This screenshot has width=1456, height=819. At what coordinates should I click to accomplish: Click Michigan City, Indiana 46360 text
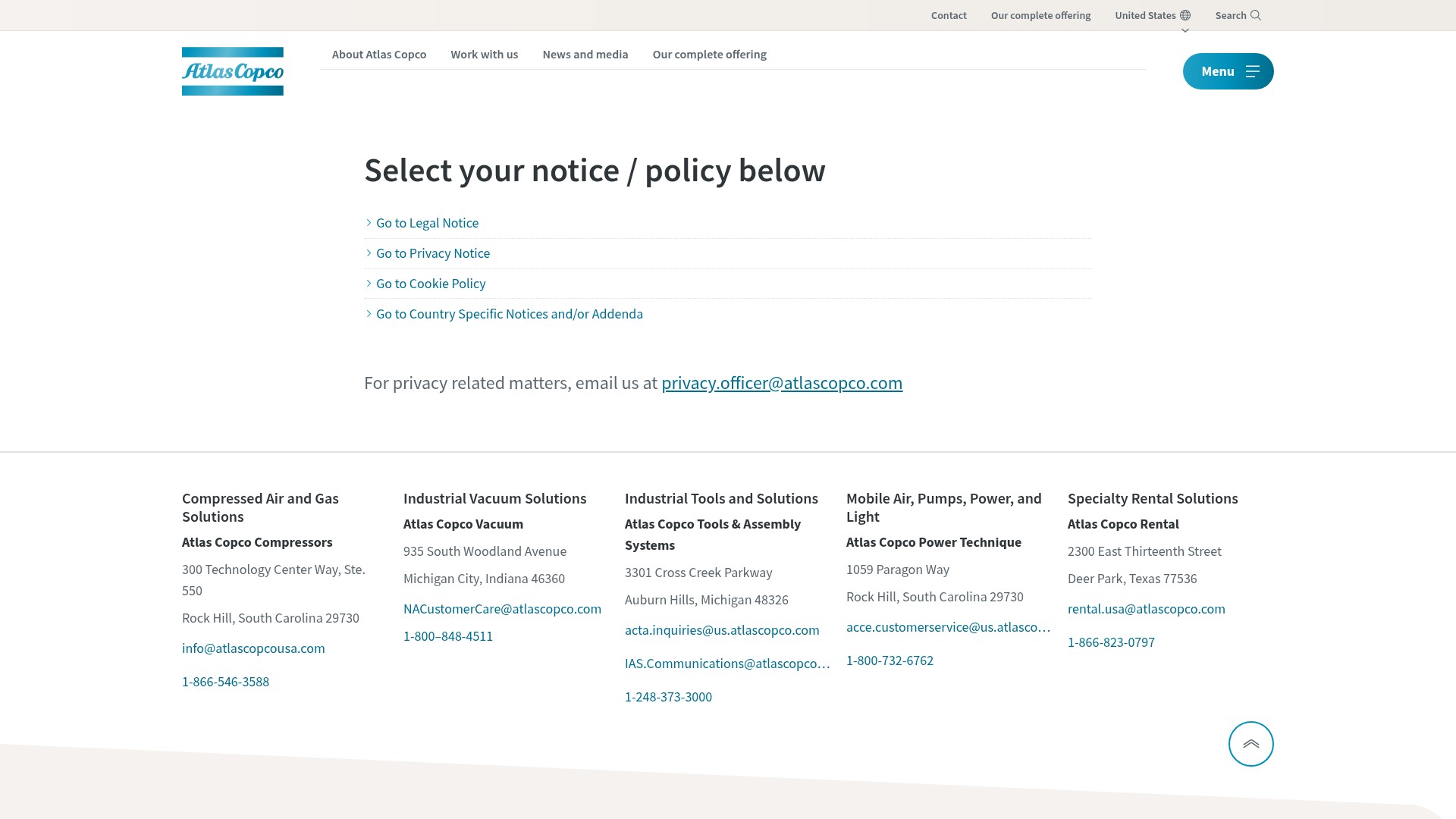[484, 579]
